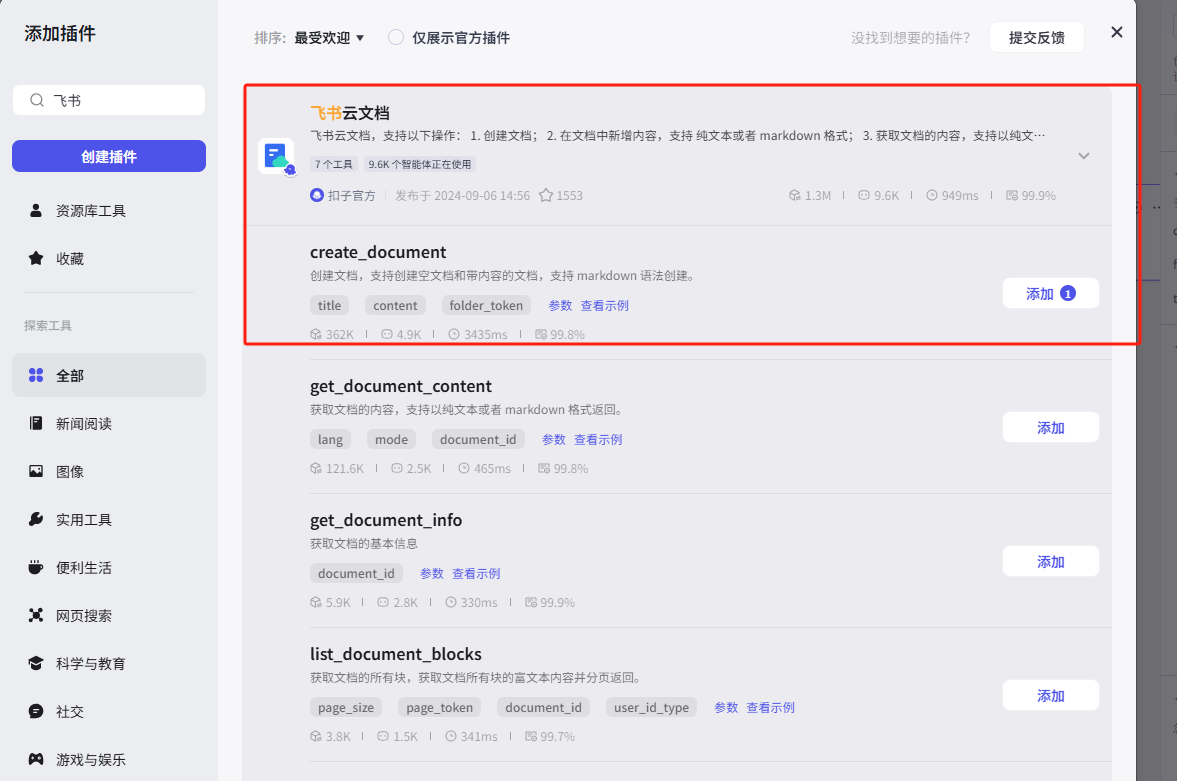
Task: Enable the 仅展示官方插件 radio option
Action: 396,38
